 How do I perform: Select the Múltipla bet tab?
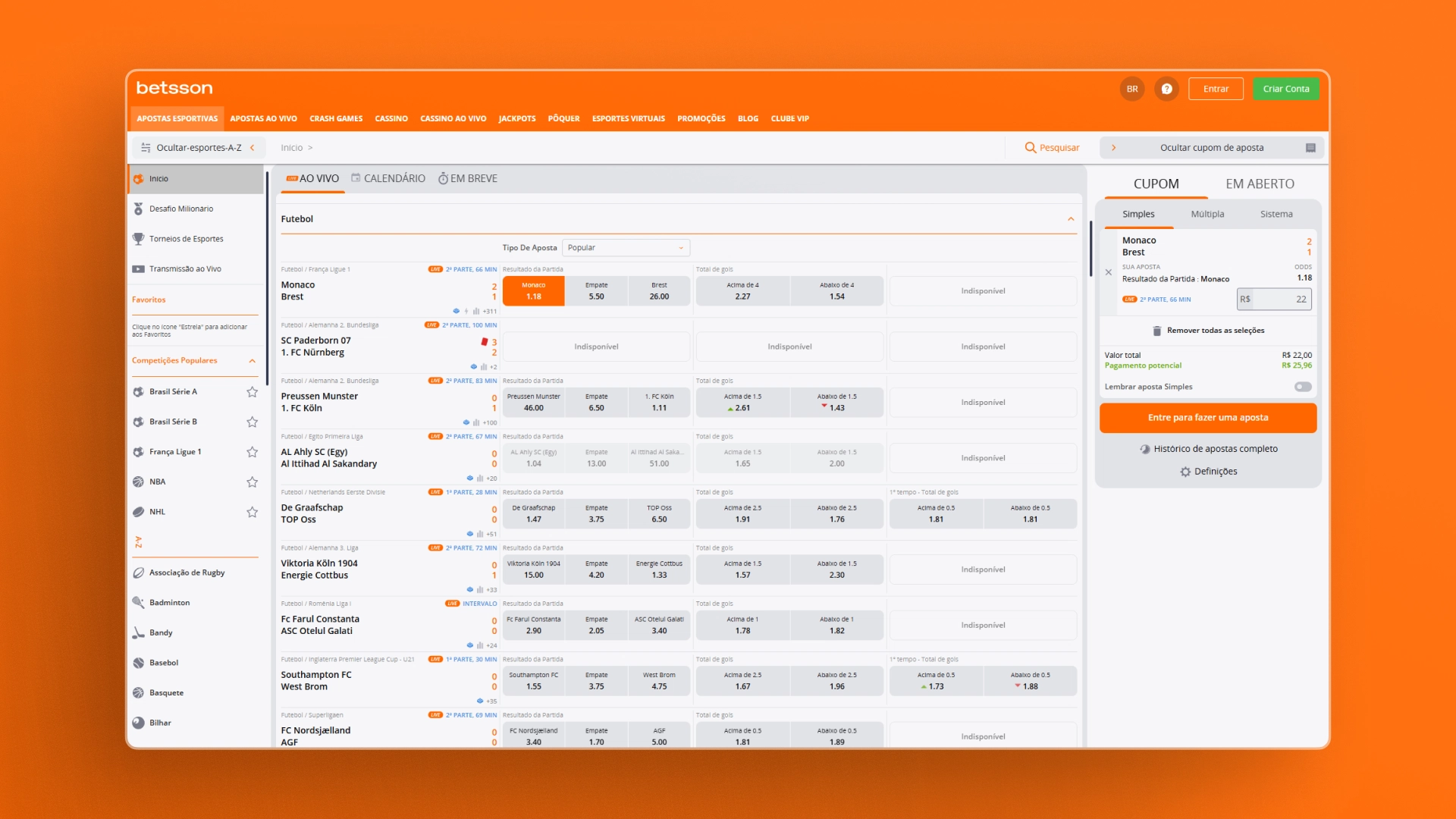pyautogui.click(x=1207, y=215)
